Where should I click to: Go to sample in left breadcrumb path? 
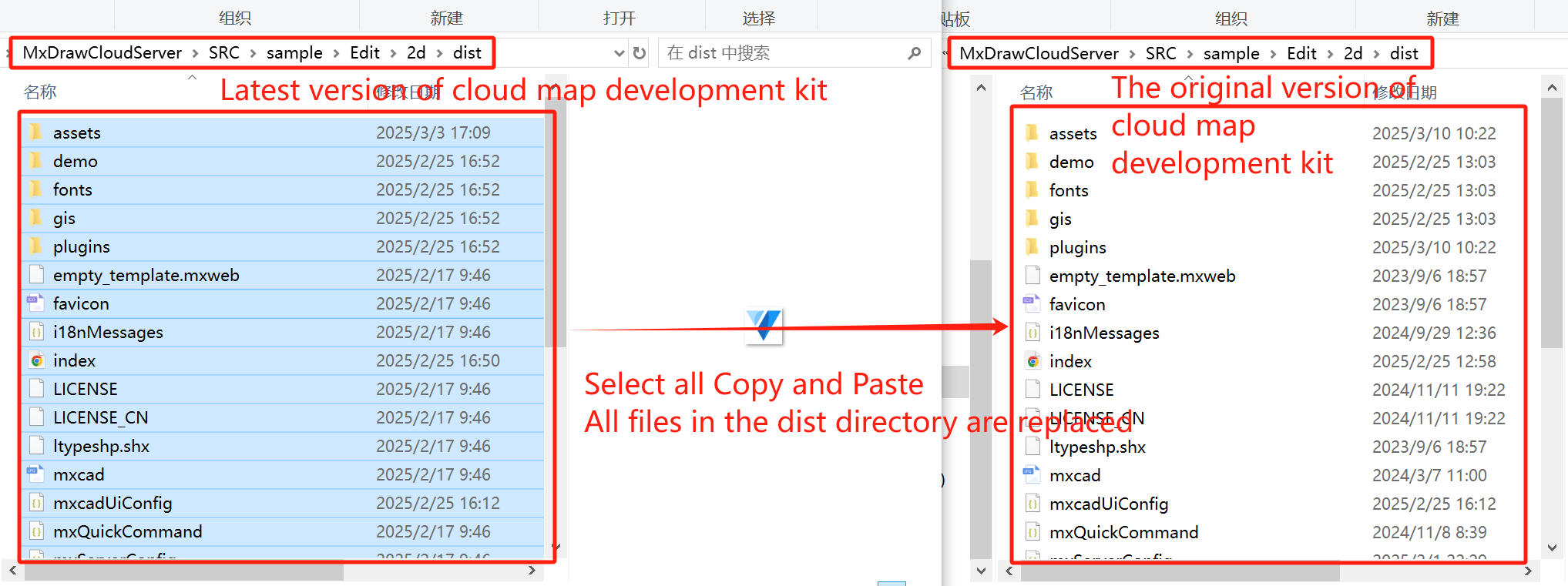(294, 53)
